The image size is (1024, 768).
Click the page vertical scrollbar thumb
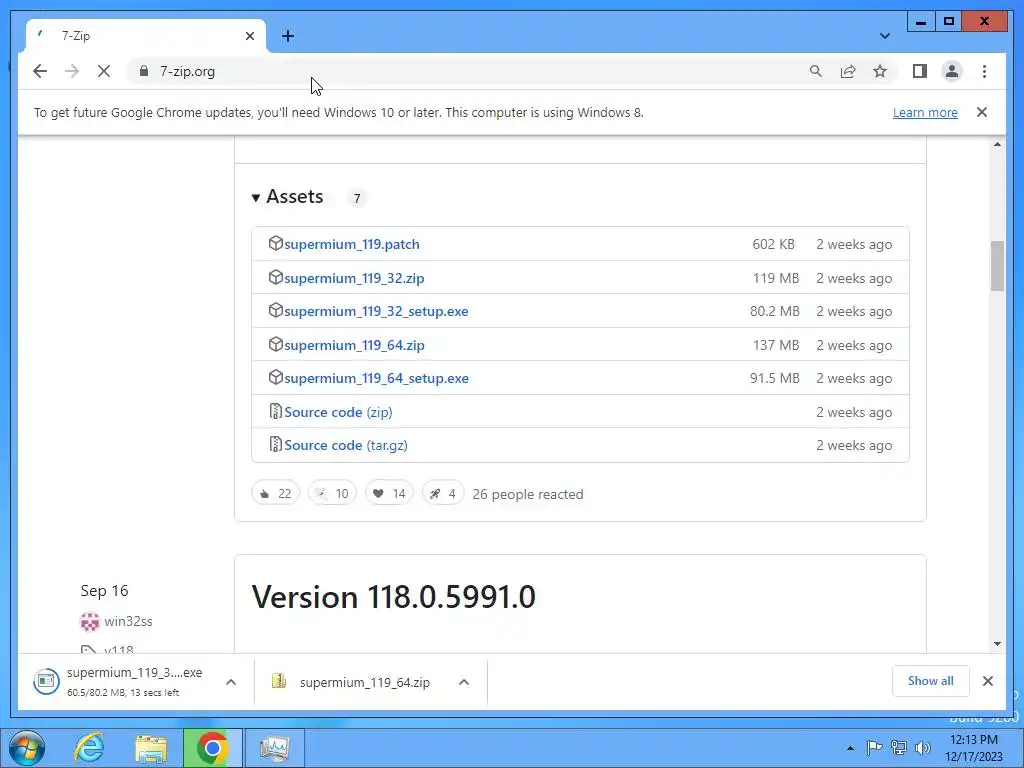coord(997,266)
